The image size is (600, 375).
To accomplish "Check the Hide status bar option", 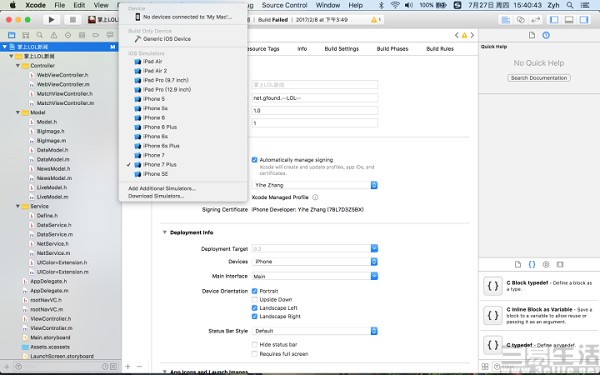I will (254, 345).
